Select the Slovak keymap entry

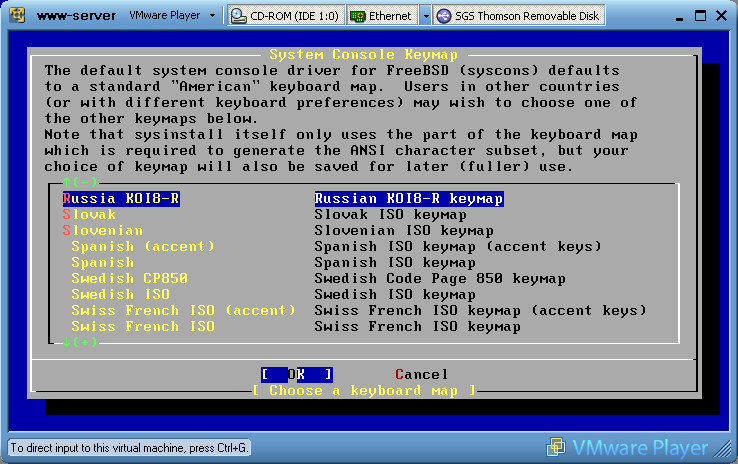pos(89,215)
